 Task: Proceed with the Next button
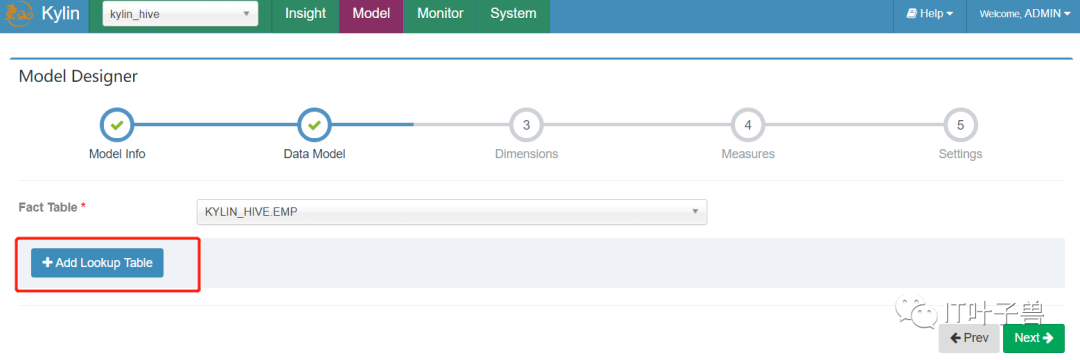point(1034,338)
